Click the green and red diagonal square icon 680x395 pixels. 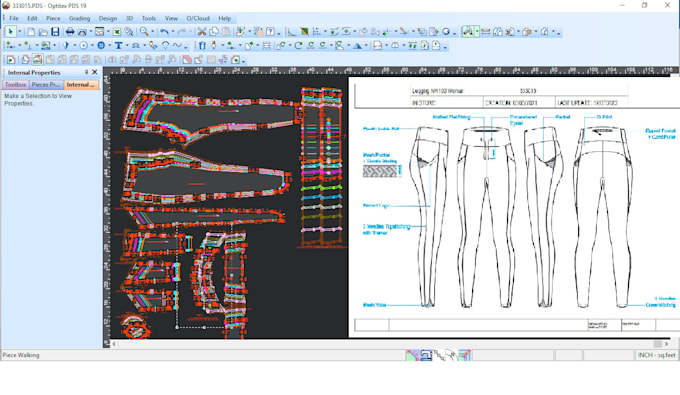coord(304,32)
